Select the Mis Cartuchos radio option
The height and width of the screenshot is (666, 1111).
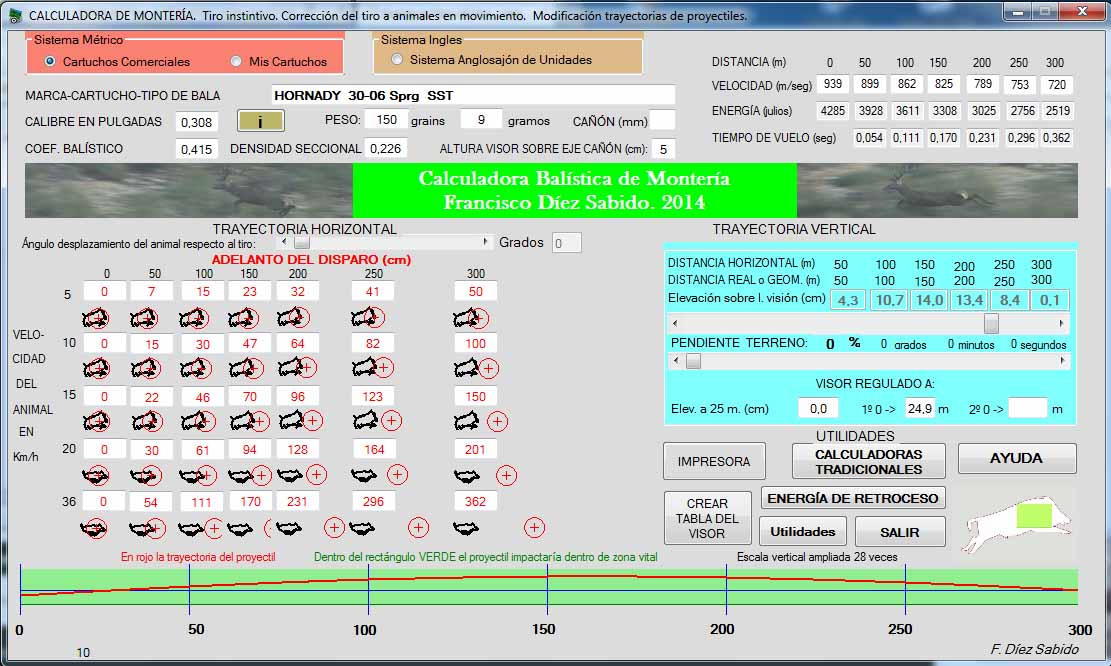pos(236,61)
